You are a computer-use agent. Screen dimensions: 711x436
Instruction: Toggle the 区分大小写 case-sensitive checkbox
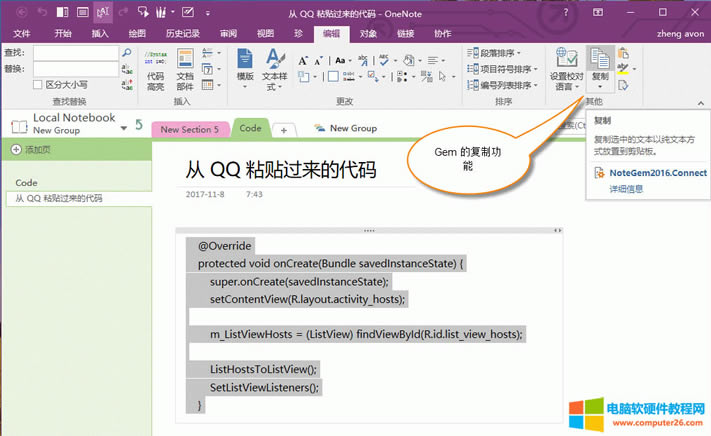39,84
